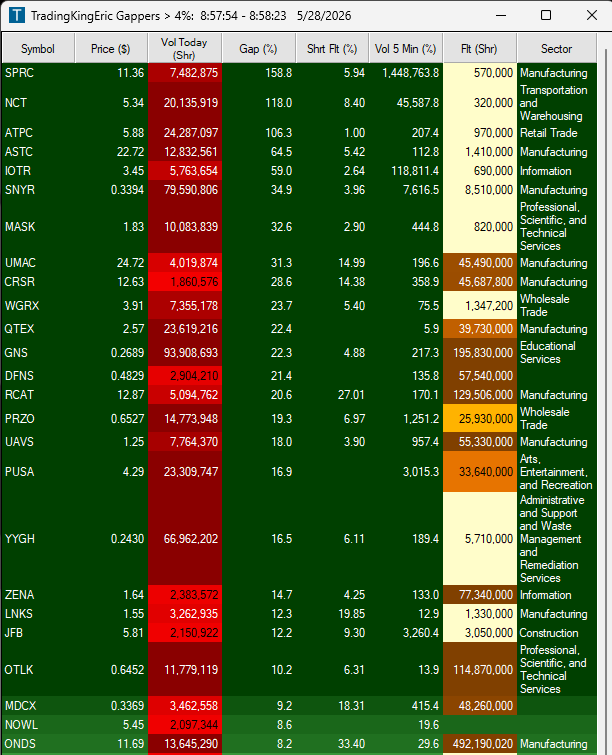612x755 pixels.
Task: Select the ATPC symbol
Action: click(19, 132)
